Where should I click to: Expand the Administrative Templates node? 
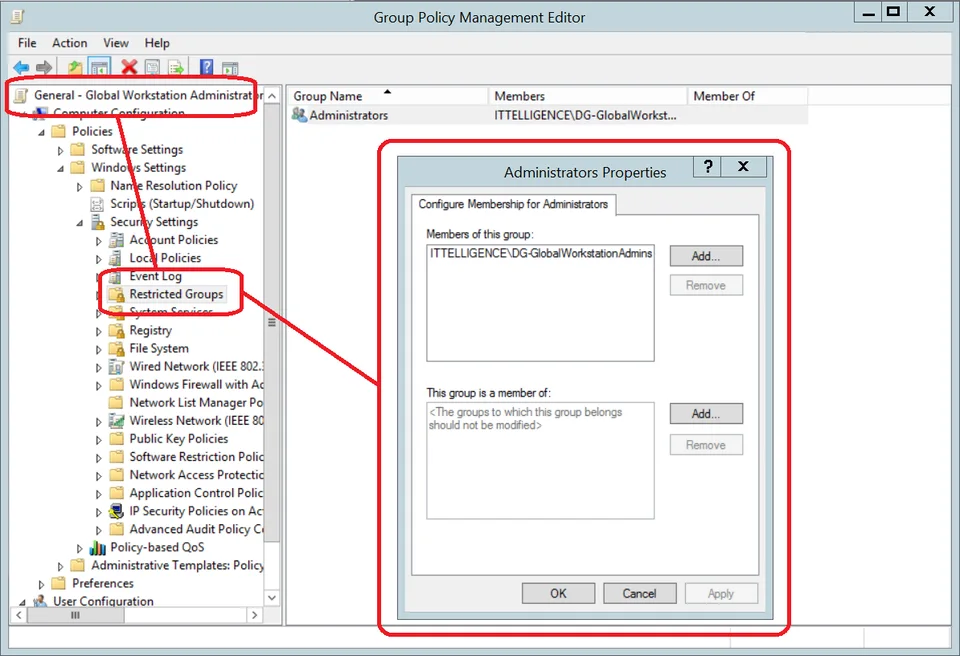coord(60,566)
